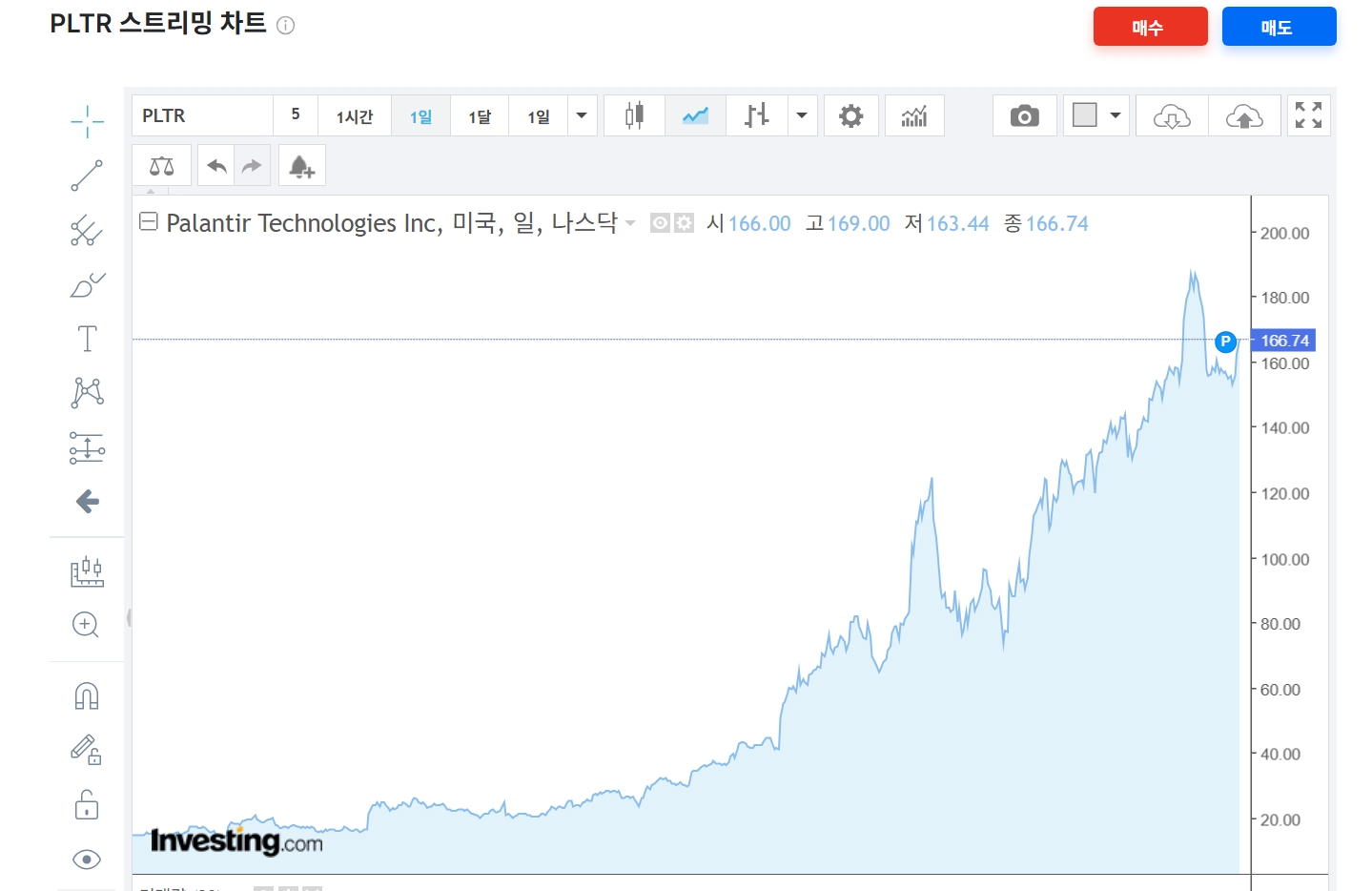Viewport: 1372px width, 891px height.
Task: Open the Palantir series title dropdown arrow
Action: point(630,223)
